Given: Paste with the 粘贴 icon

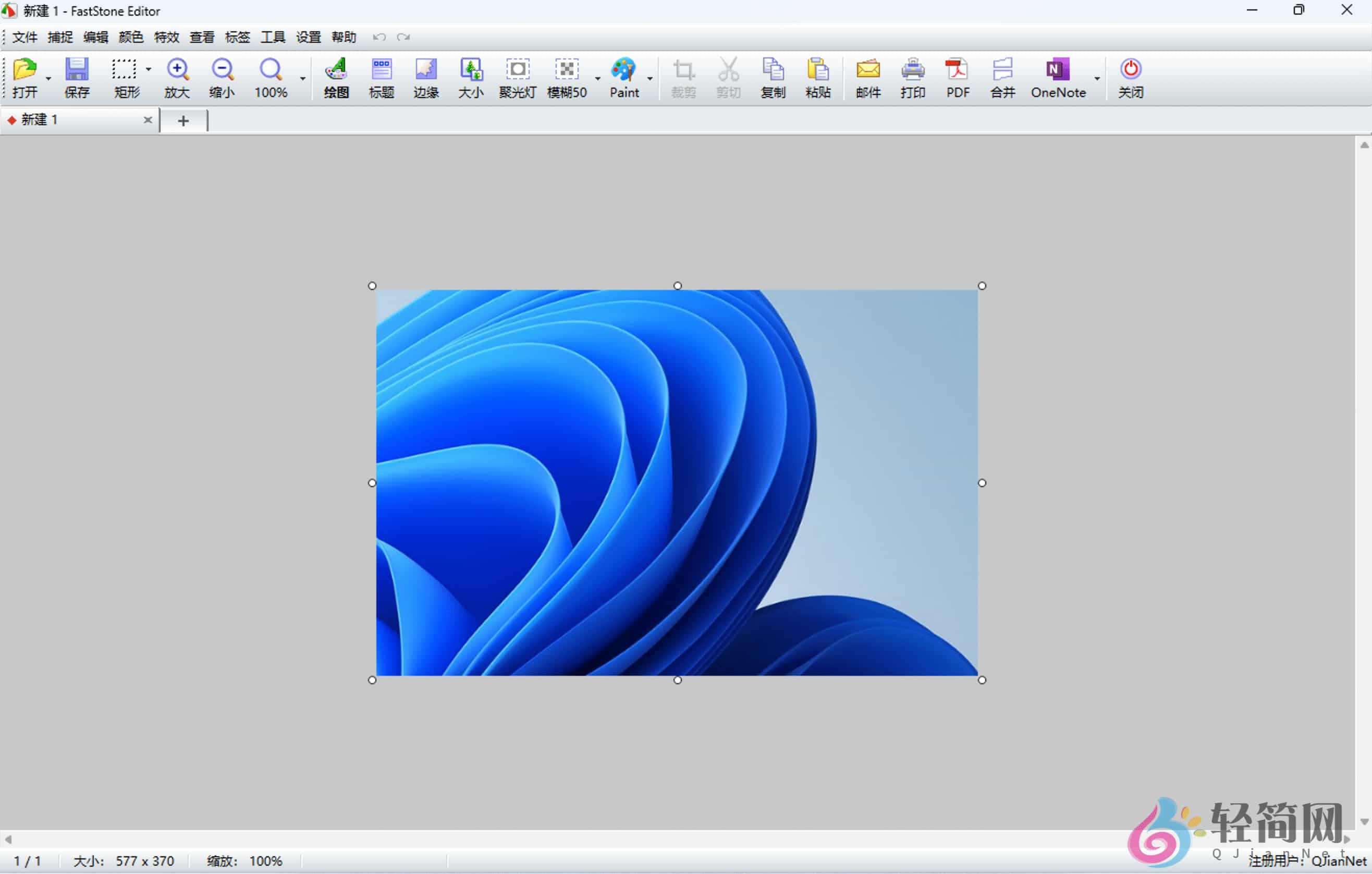Looking at the screenshot, I should click(x=818, y=69).
